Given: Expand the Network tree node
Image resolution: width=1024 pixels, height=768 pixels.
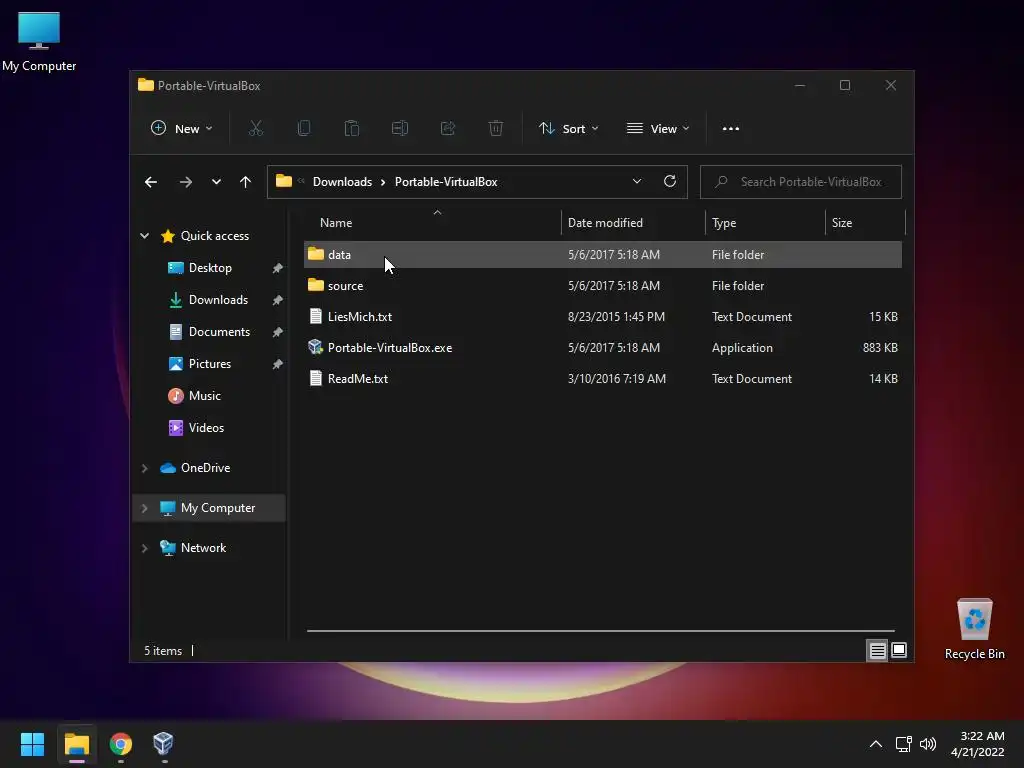Looking at the screenshot, I should 144,548.
